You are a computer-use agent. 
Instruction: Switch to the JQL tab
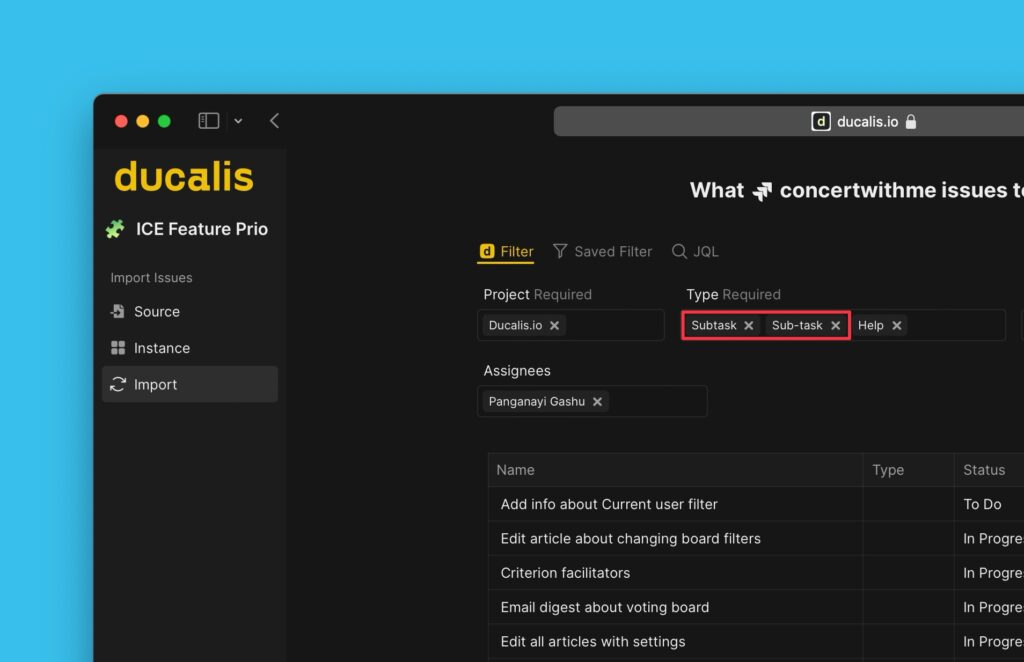coord(707,251)
